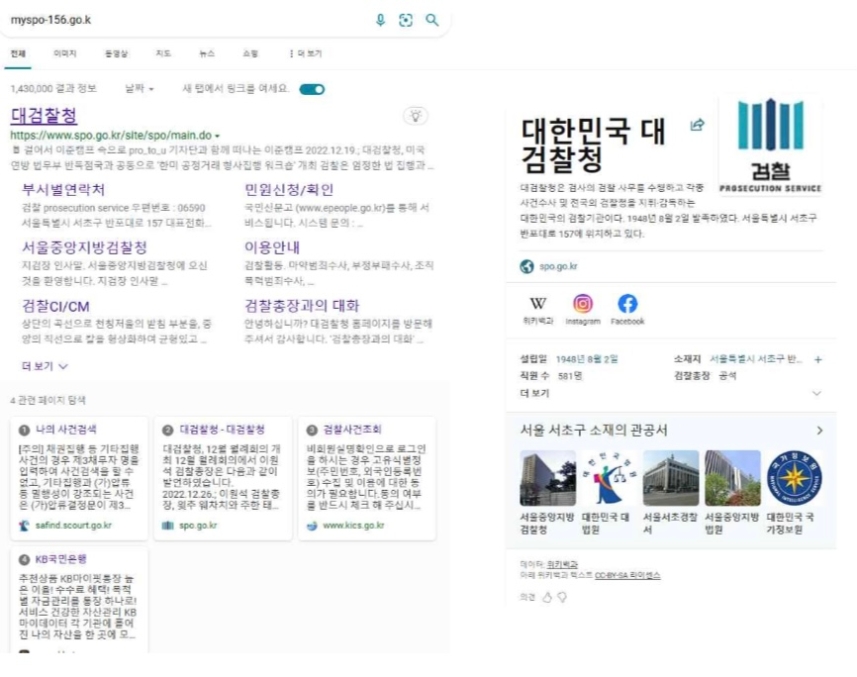This screenshot has height=677, width=857.
Task: Open the 검찰사건조회 card
Action: 367,478
